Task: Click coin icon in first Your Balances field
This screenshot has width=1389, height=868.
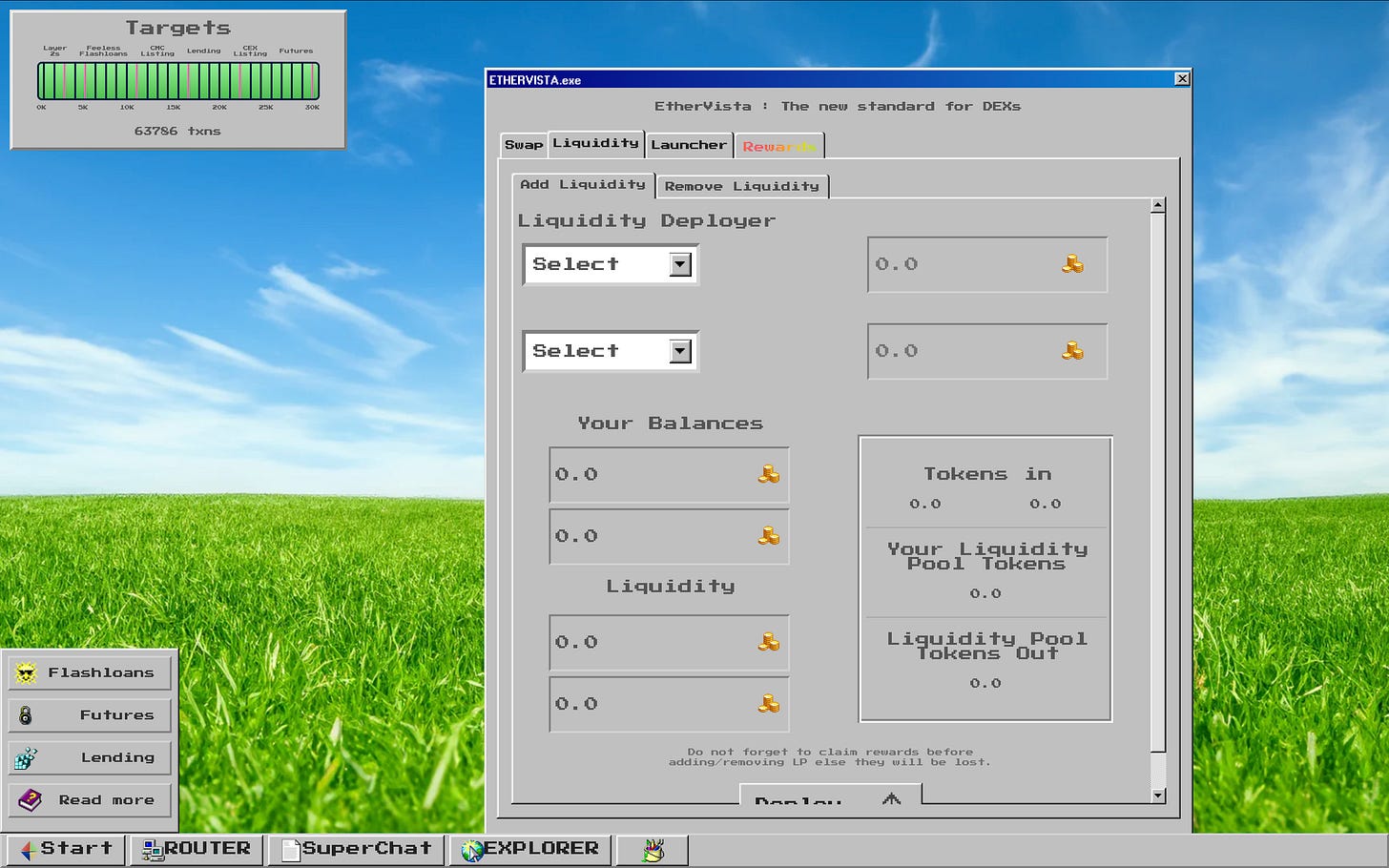Action: [x=768, y=474]
